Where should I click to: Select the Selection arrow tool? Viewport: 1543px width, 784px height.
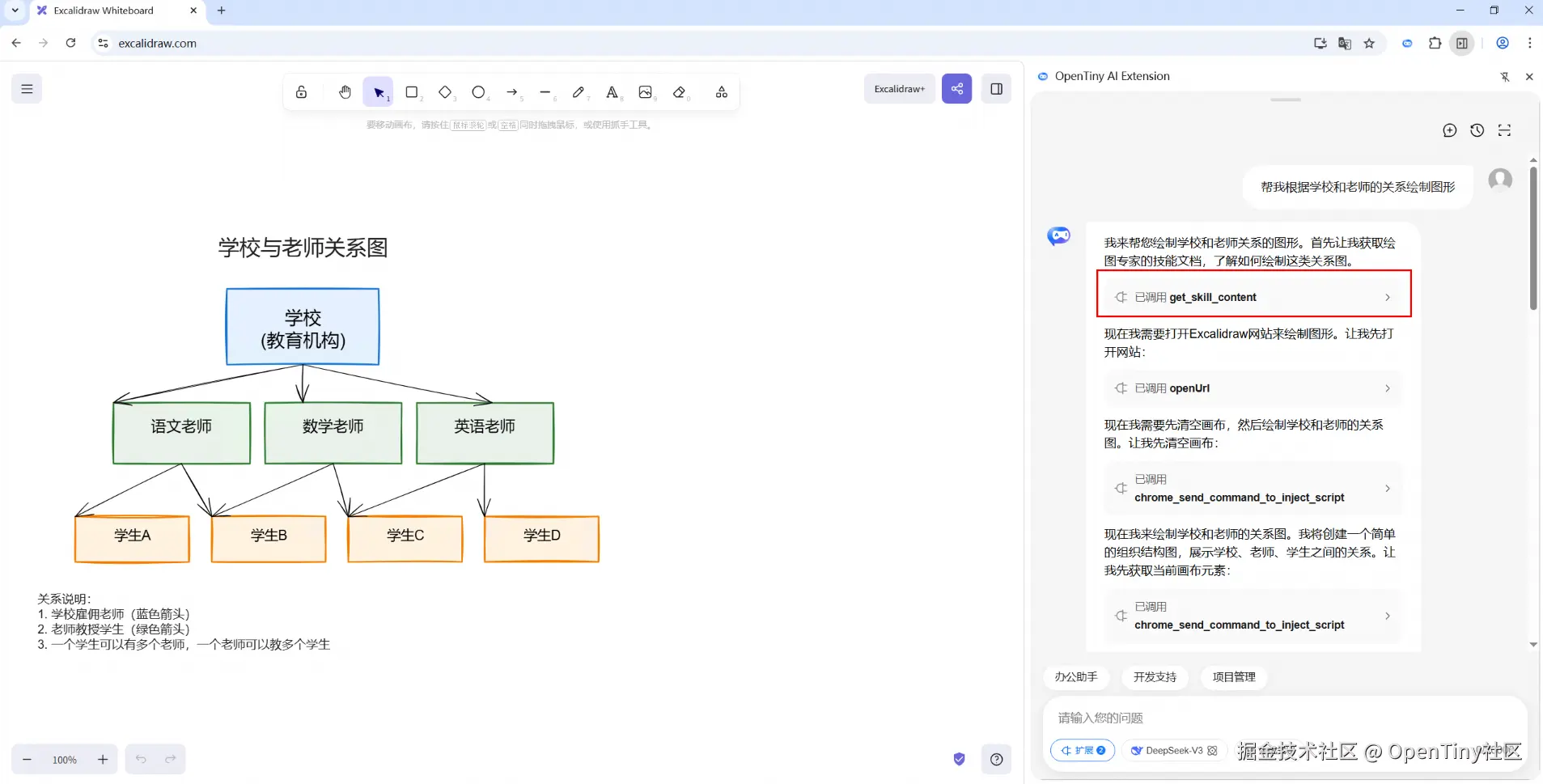[x=379, y=92]
